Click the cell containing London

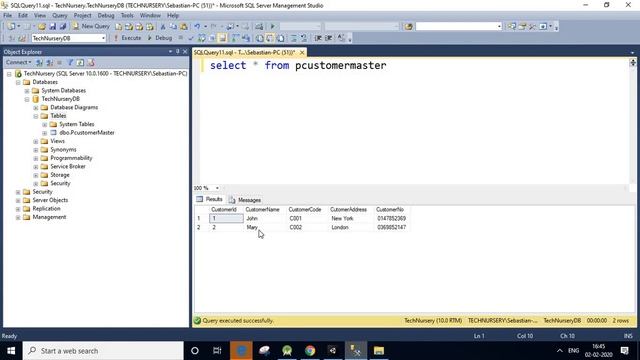pos(350,227)
